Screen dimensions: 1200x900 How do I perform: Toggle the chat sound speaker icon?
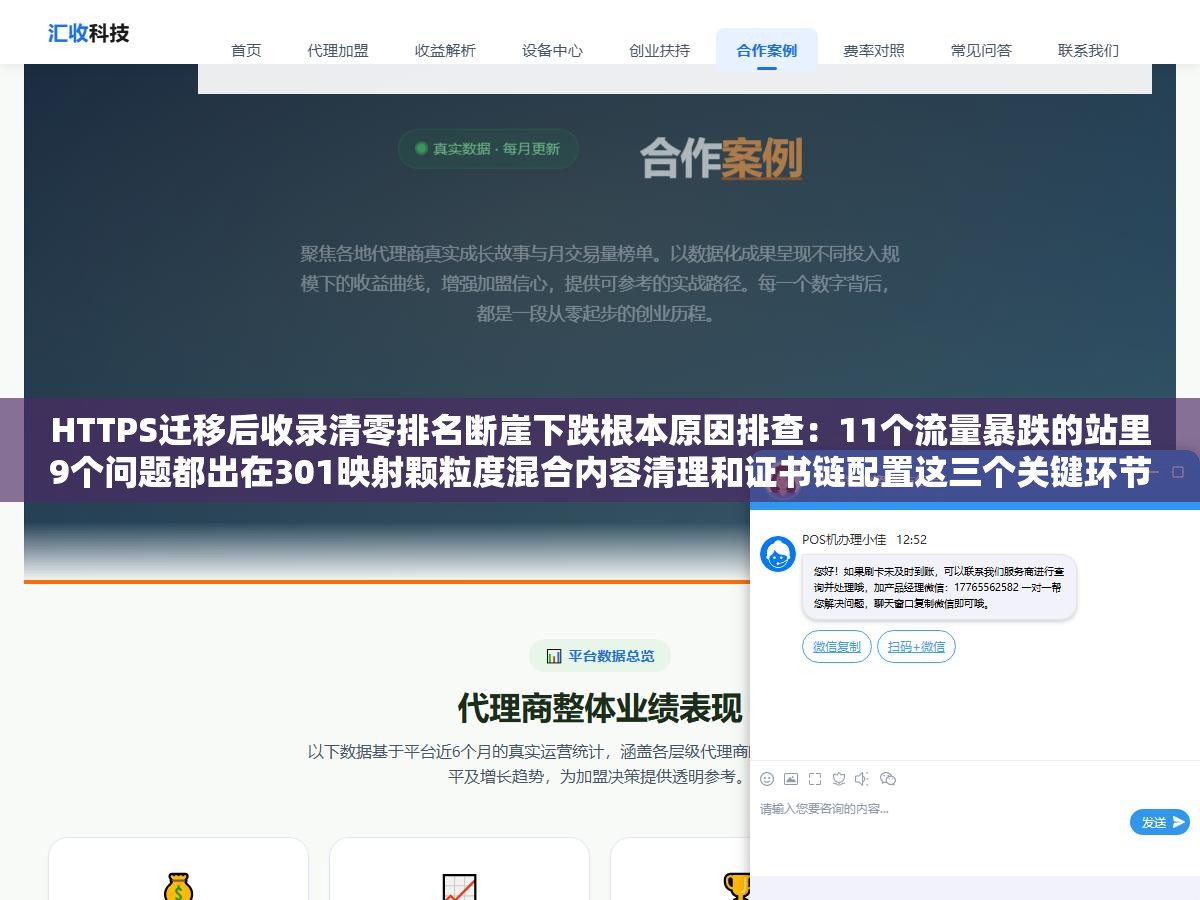[x=862, y=779]
